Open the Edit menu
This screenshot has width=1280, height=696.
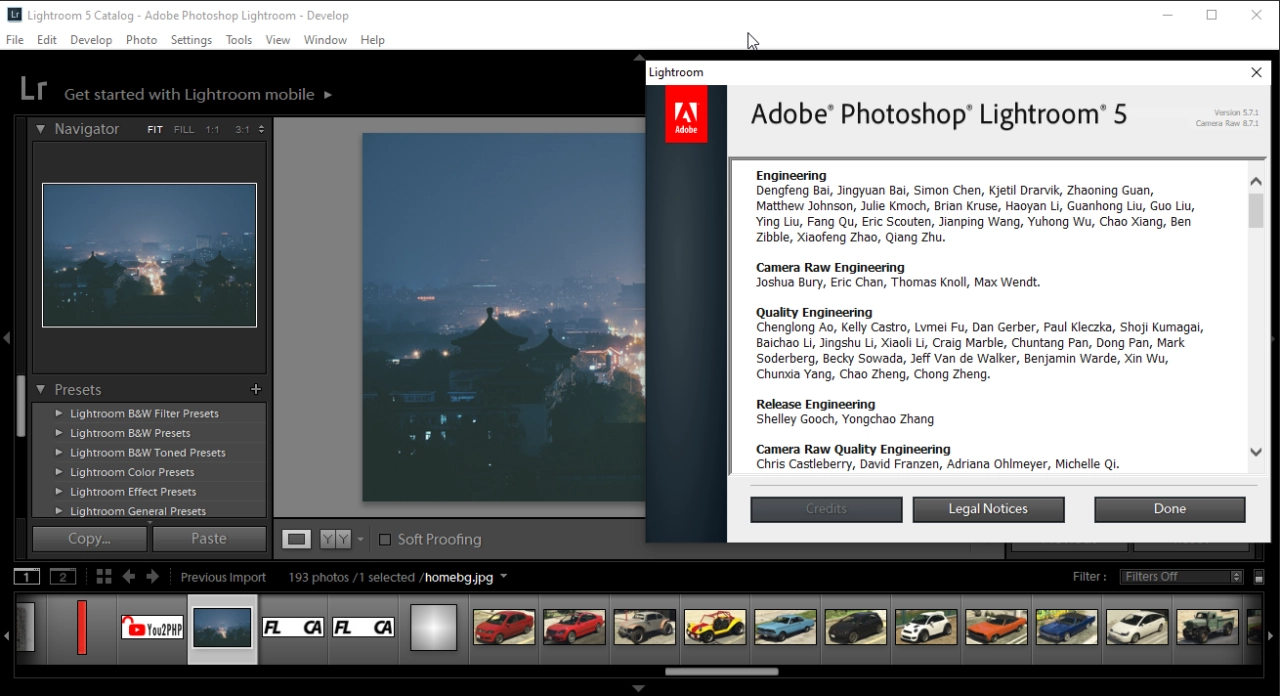click(47, 40)
